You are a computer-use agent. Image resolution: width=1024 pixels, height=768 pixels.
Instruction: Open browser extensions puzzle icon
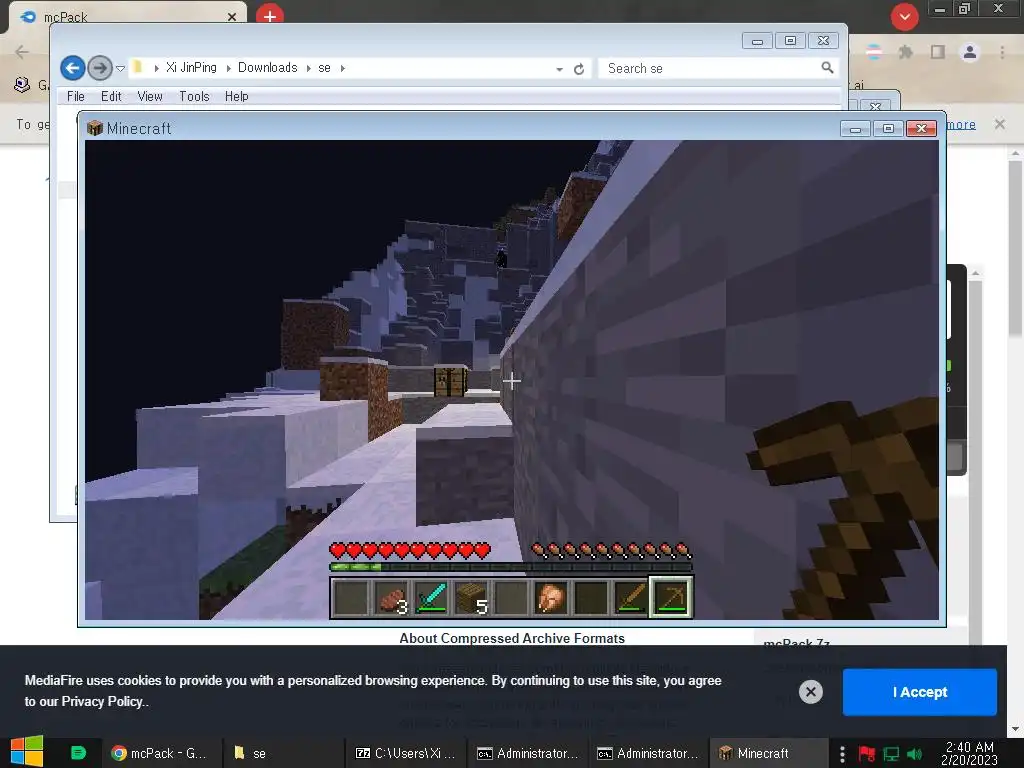[x=905, y=52]
